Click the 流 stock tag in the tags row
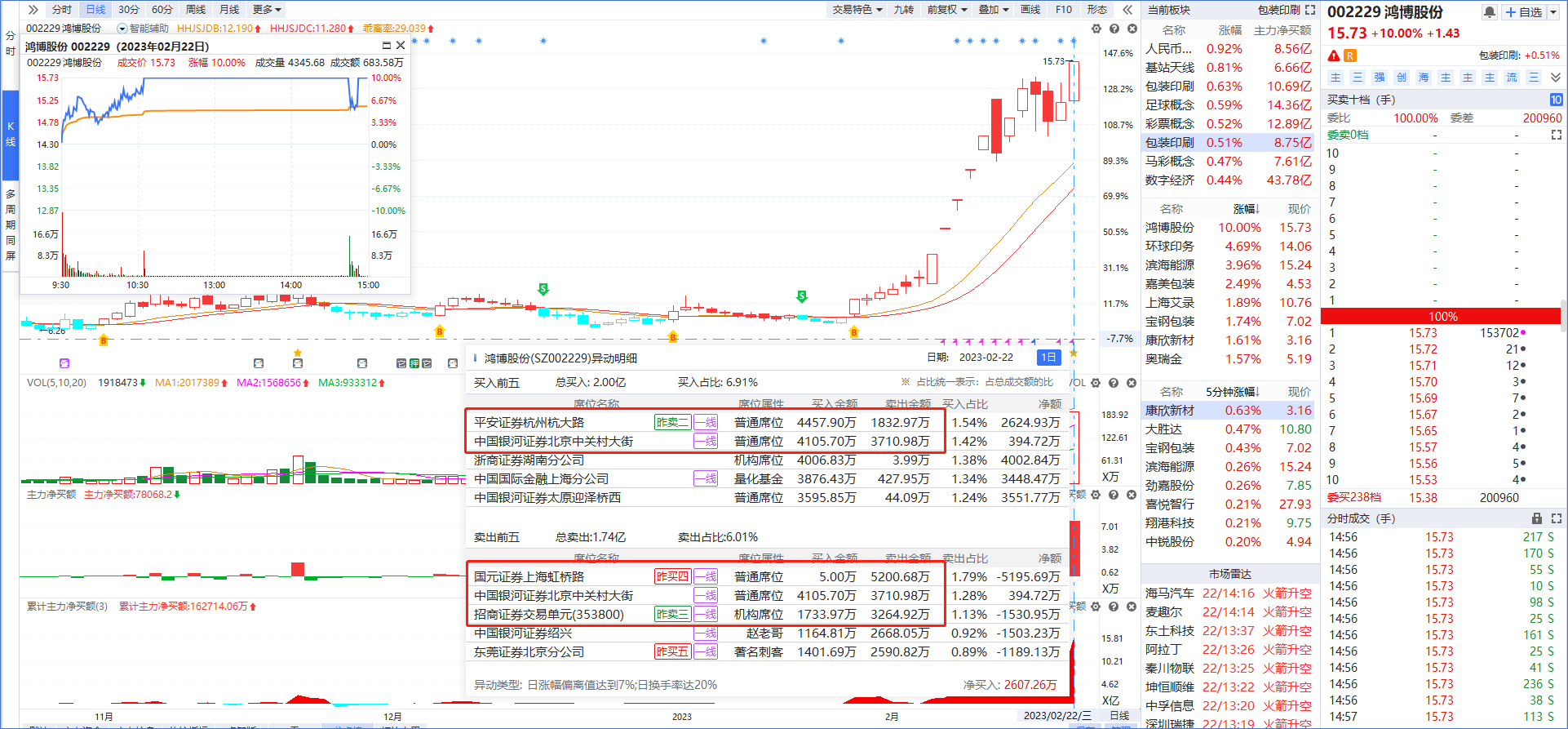Viewport: 1568px width, 729px height. pyautogui.click(x=1512, y=78)
